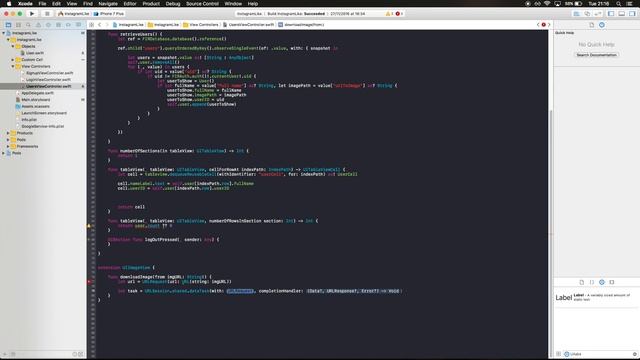The height and width of the screenshot is (360, 640).
Task: Show the File inspector
Action: [x=591, y=25]
